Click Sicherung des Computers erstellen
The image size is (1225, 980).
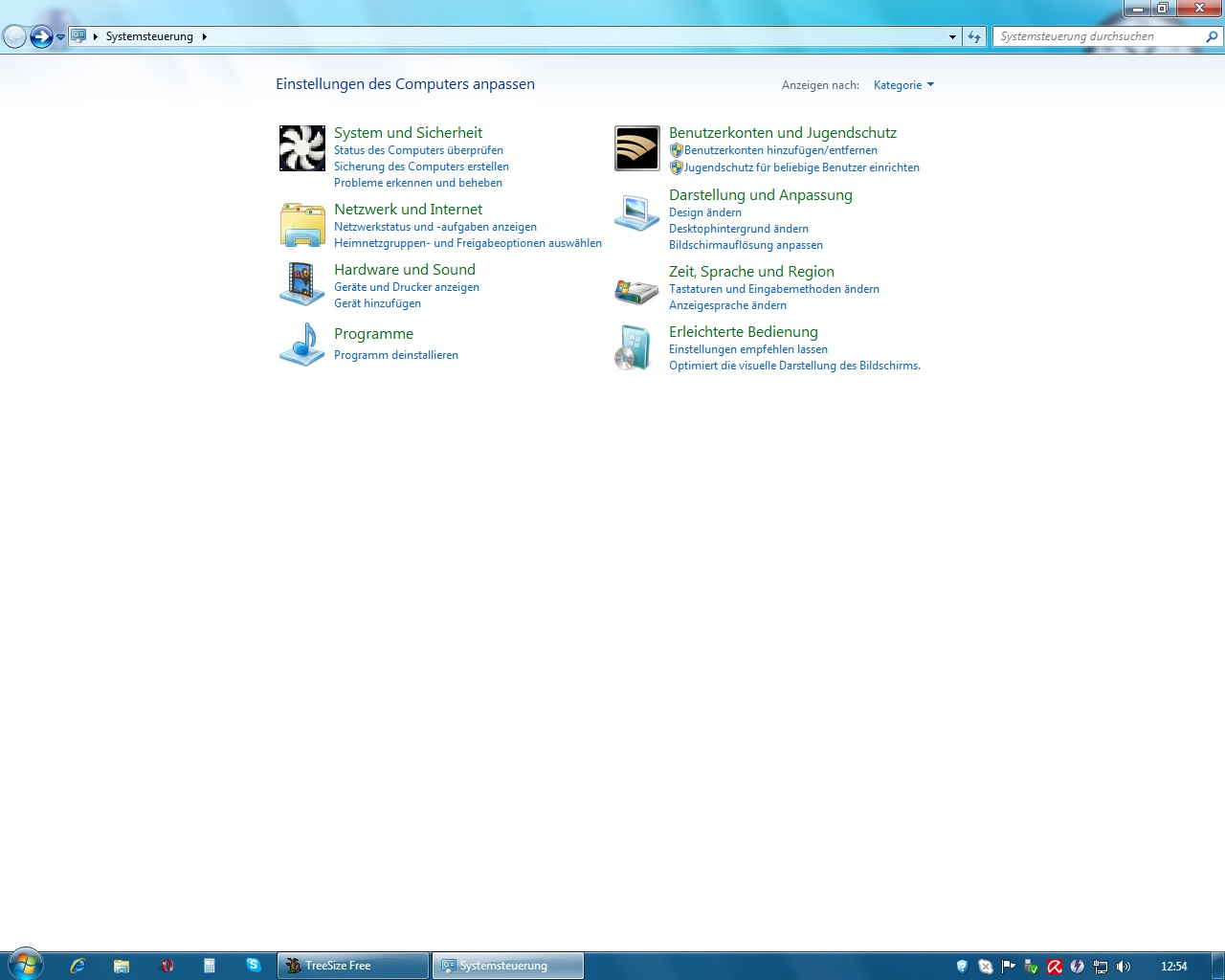[421, 167]
